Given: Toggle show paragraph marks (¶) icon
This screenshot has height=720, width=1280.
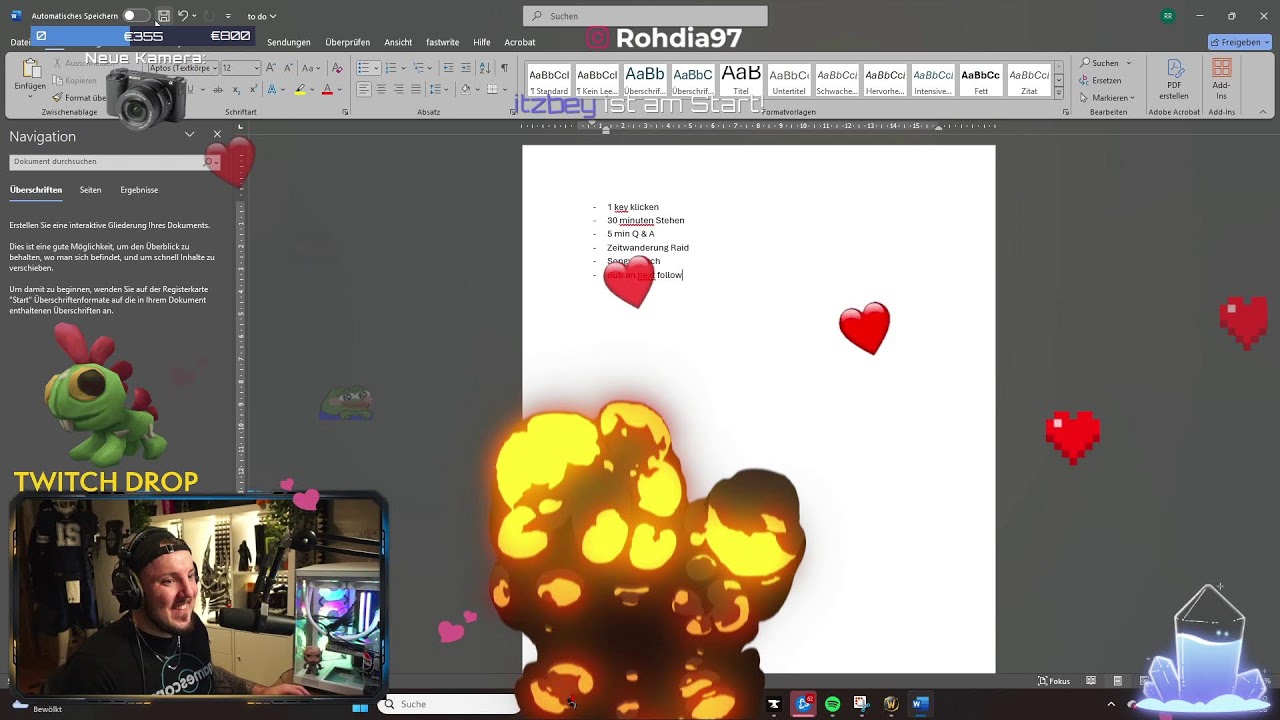Looking at the screenshot, I should click(x=504, y=68).
